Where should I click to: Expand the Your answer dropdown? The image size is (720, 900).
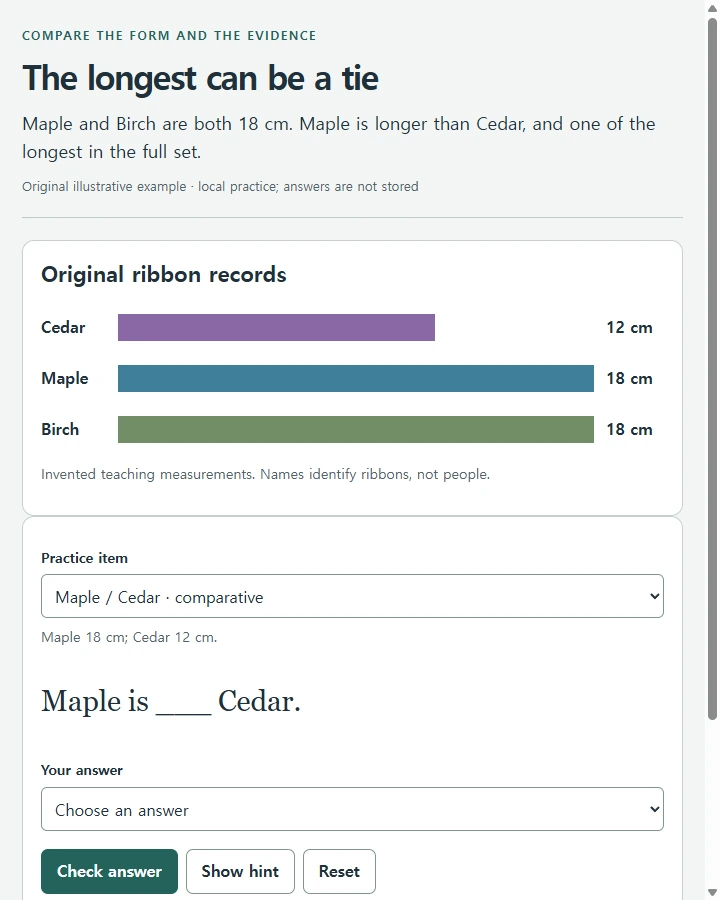tap(352, 809)
